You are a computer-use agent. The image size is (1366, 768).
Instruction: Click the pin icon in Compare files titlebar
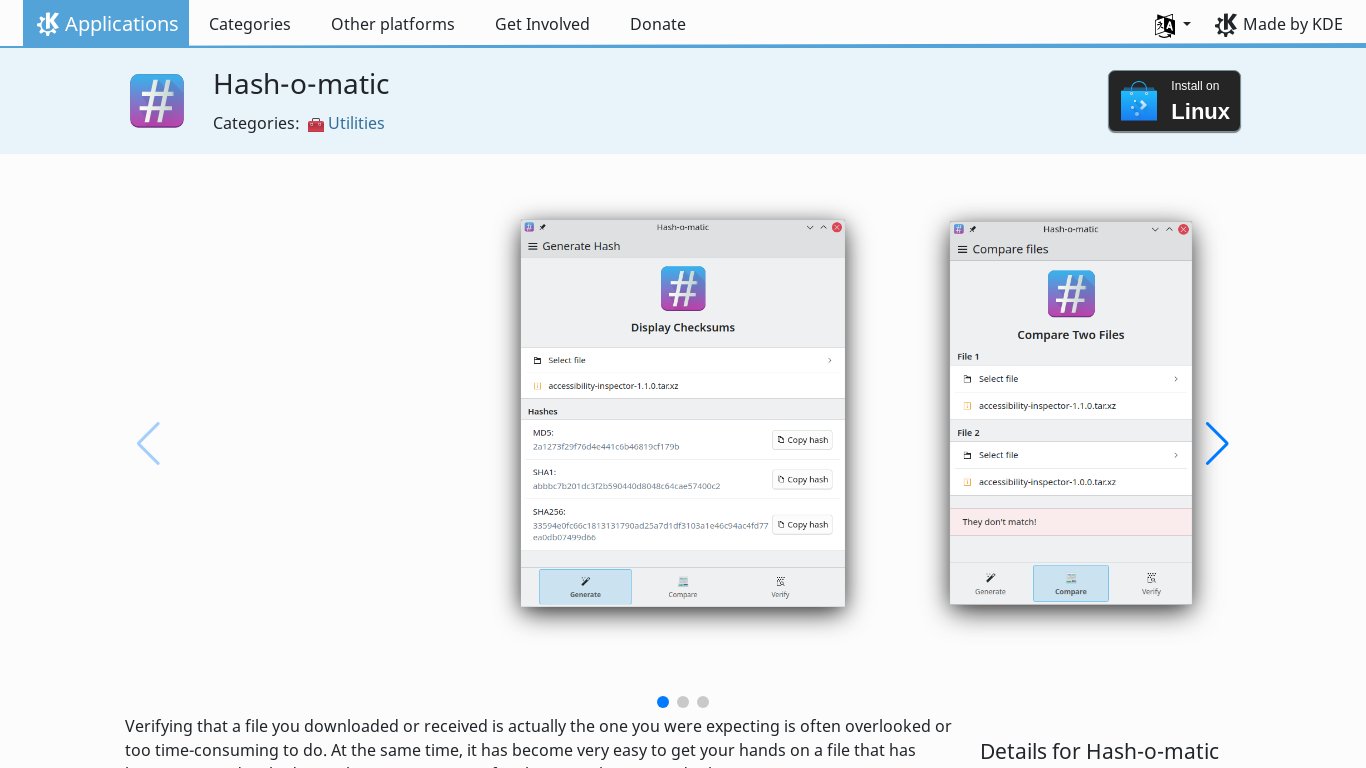[x=973, y=229]
